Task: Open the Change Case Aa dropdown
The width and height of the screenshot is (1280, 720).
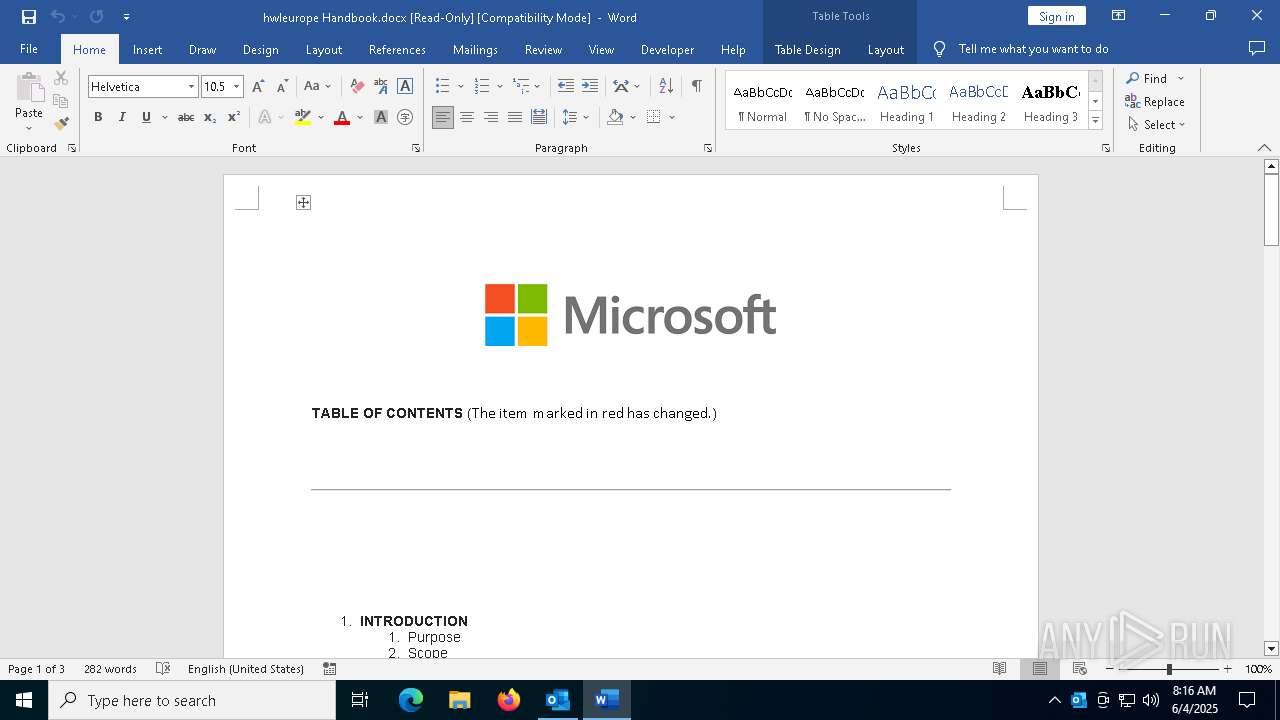Action: click(x=317, y=86)
